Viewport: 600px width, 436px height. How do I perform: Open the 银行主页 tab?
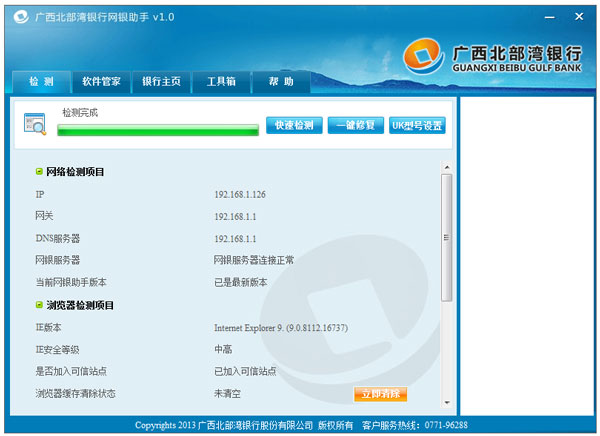pyautogui.click(x=161, y=82)
